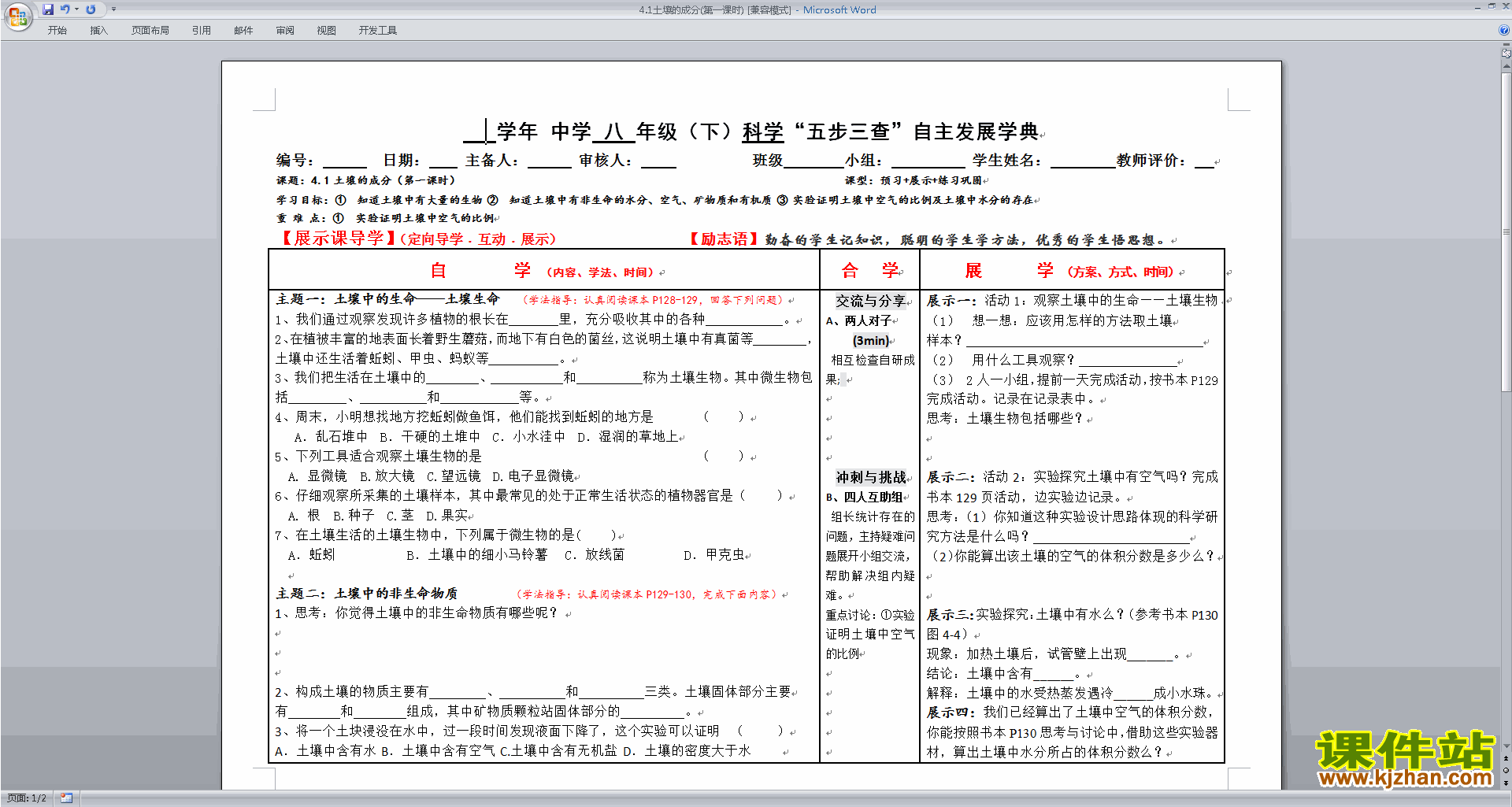The image size is (1512, 807).
Task: Click the text A、两人对子
Action: click(858, 320)
